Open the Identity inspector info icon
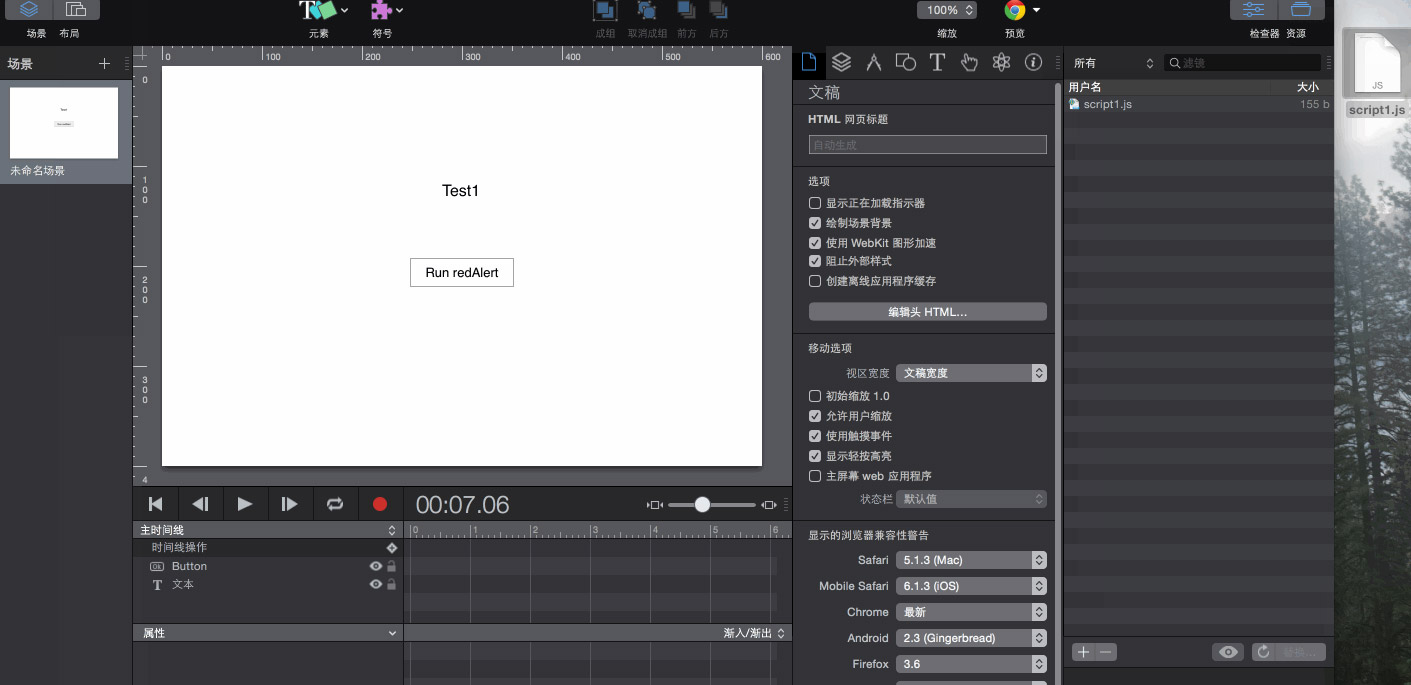1411x685 pixels. [x=1033, y=63]
